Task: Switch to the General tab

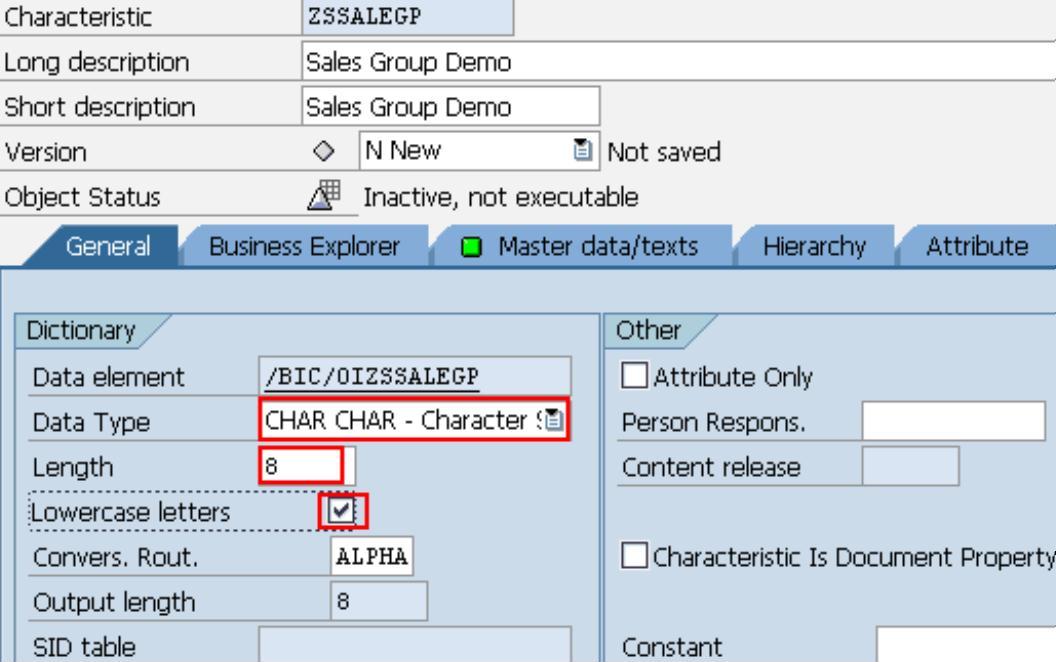Action: (x=108, y=246)
